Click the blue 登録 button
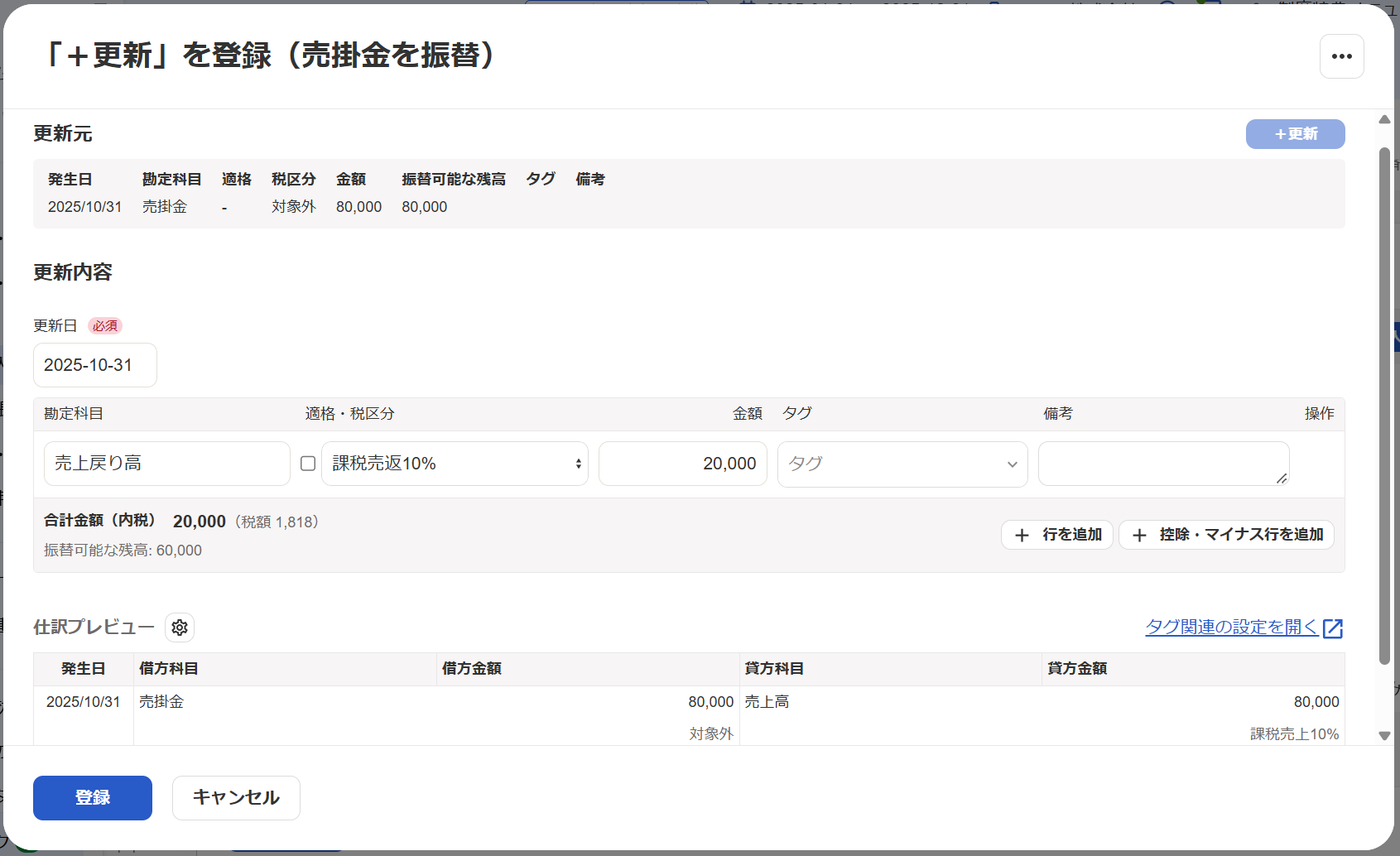 coord(93,798)
